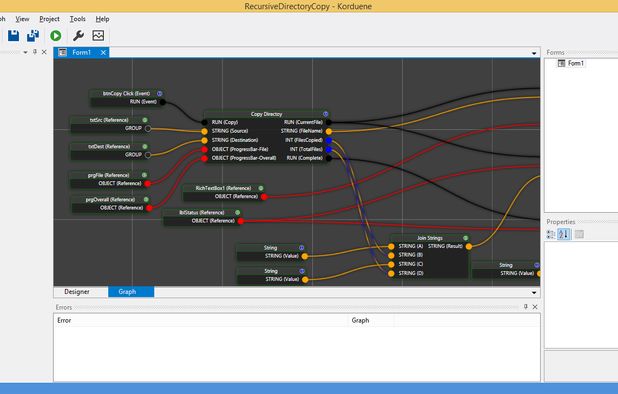The image size is (618, 394).
Task: Open the Help menu
Action: click(102, 19)
